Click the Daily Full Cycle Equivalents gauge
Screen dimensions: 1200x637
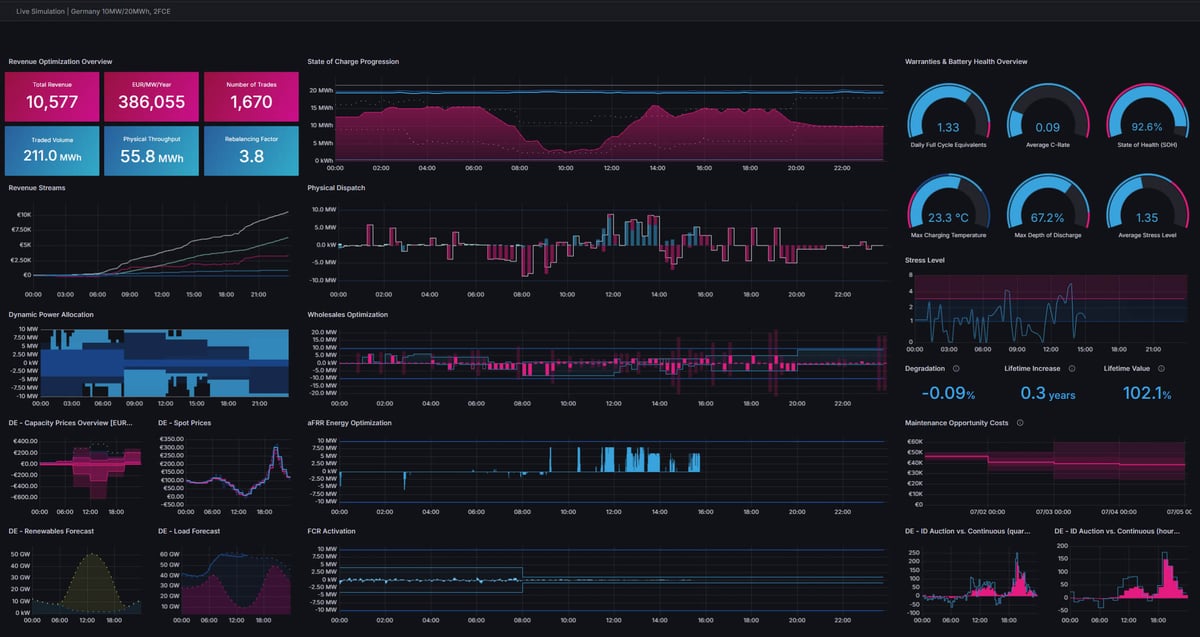pos(948,113)
